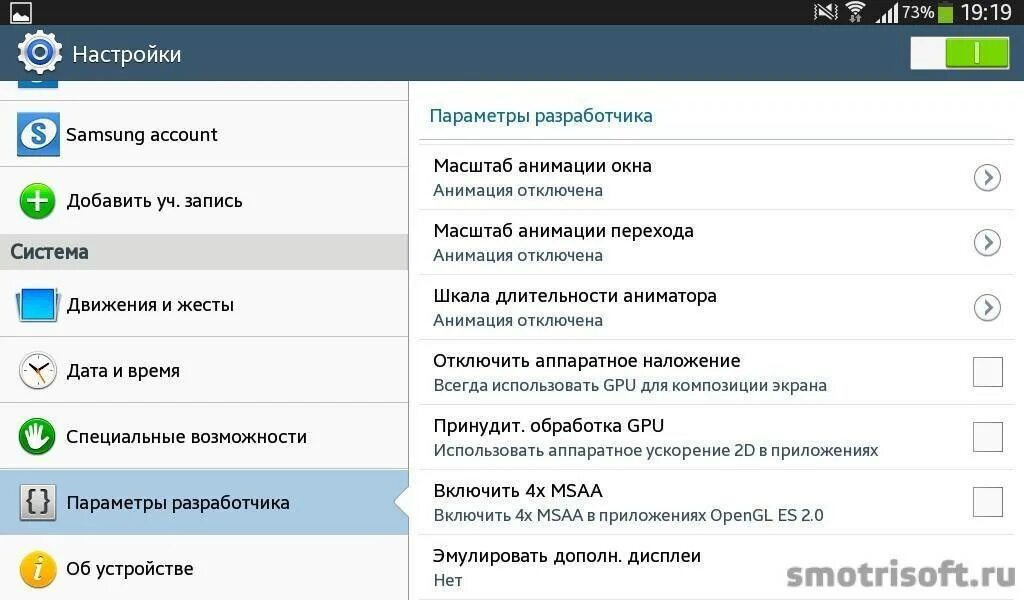Image resolution: width=1024 pixels, height=600 pixels.
Task: Enable Включить 4x MSAA
Action: (988, 501)
